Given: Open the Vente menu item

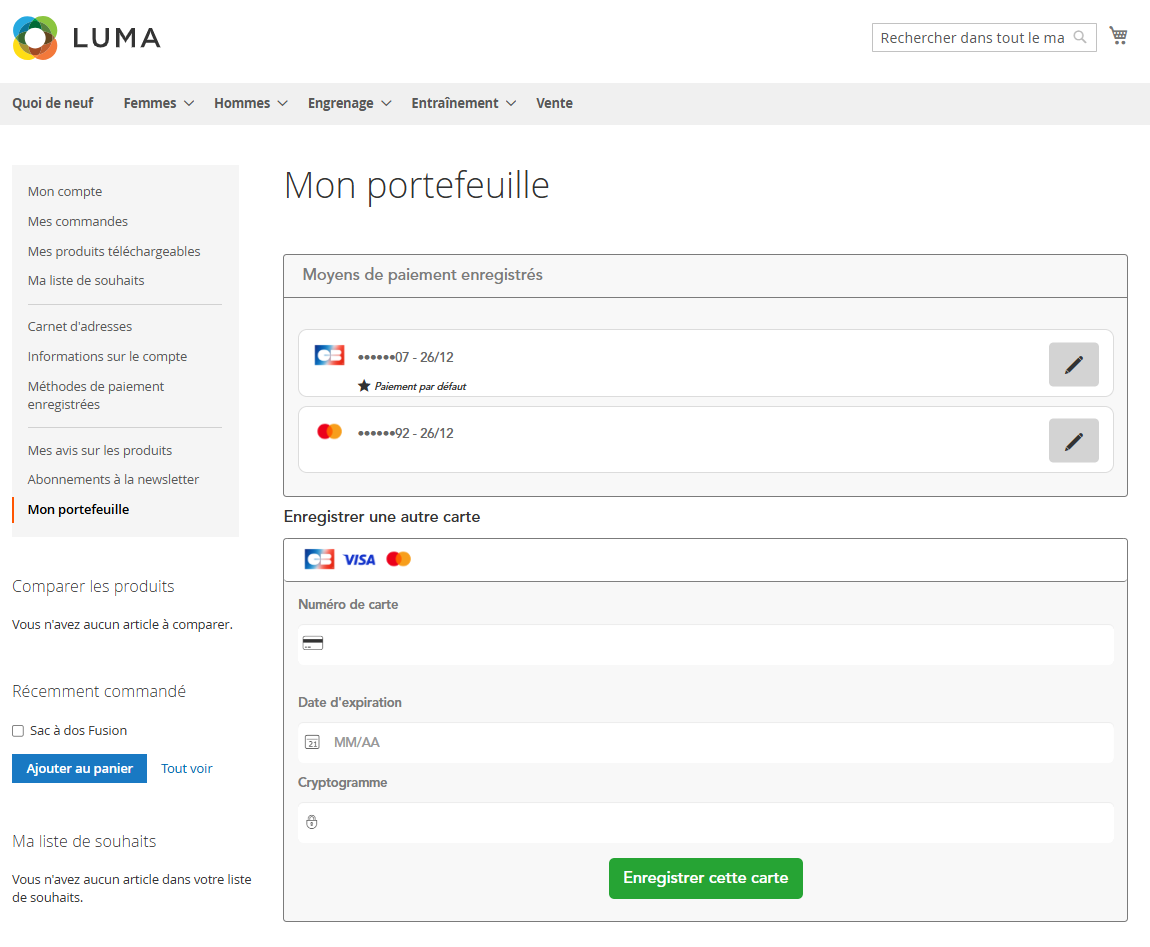Looking at the screenshot, I should 554,103.
